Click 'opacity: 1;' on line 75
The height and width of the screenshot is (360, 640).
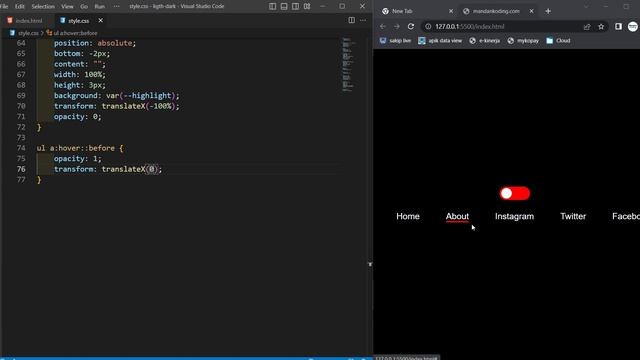pyautogui.click(x=78, y=159)
